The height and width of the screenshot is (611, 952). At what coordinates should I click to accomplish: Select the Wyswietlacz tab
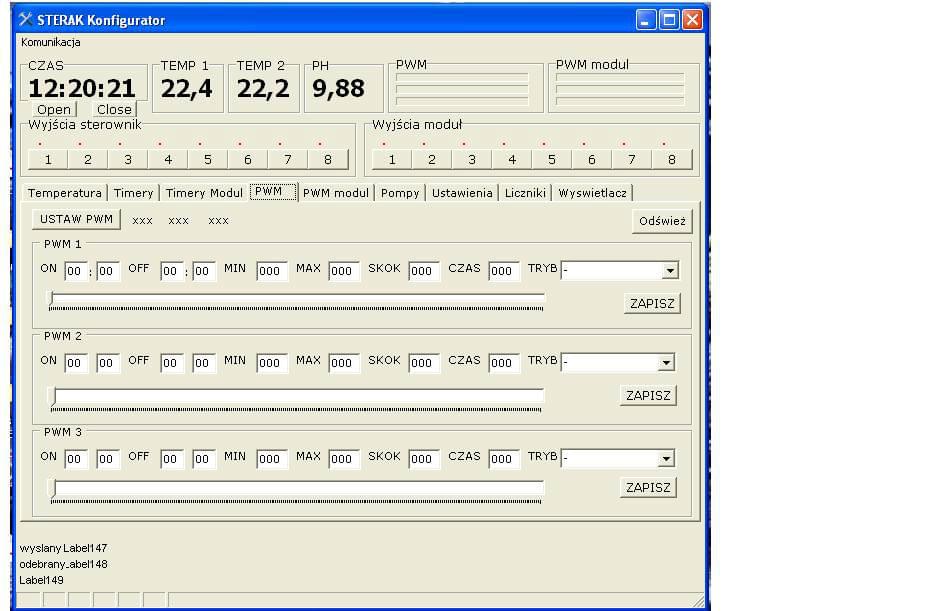point(593,193)
